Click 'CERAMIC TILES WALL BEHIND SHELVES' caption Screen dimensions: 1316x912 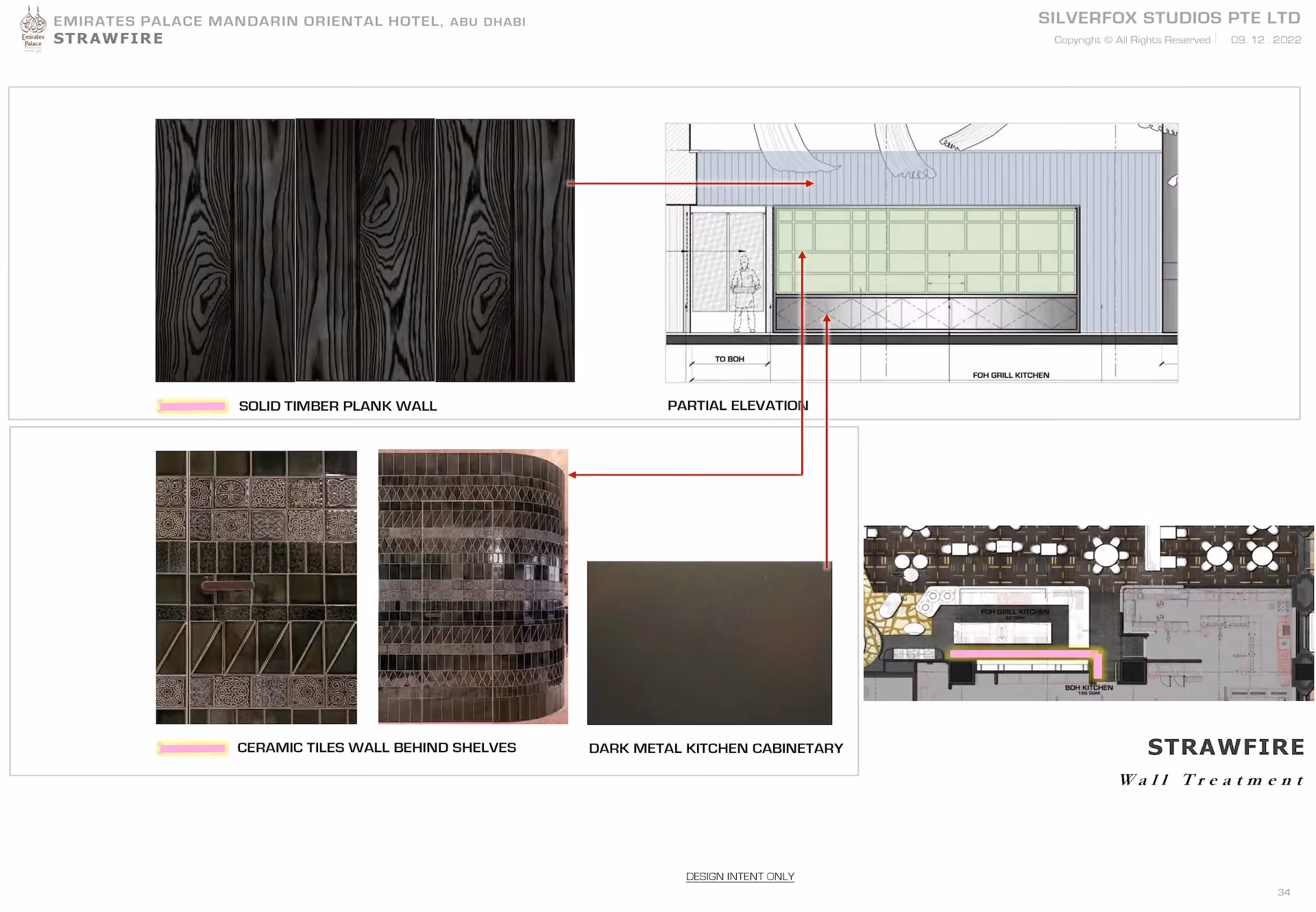376,747
